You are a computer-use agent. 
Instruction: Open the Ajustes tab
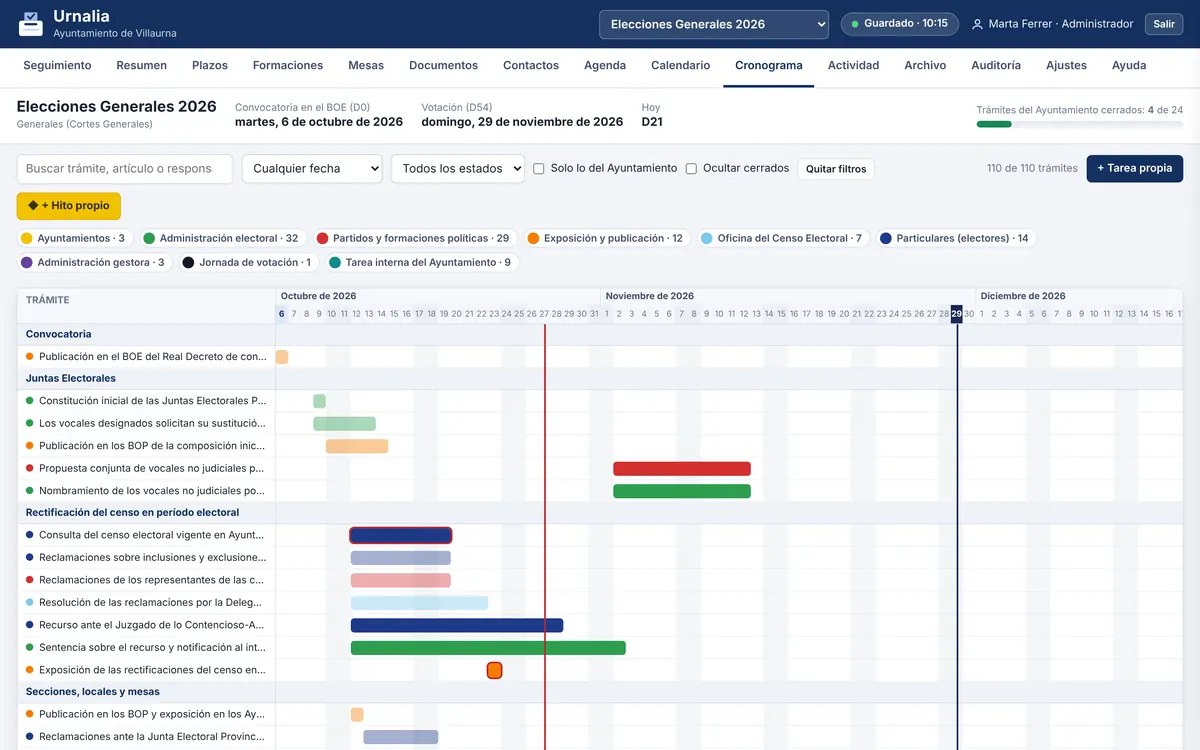[1067, 65]
